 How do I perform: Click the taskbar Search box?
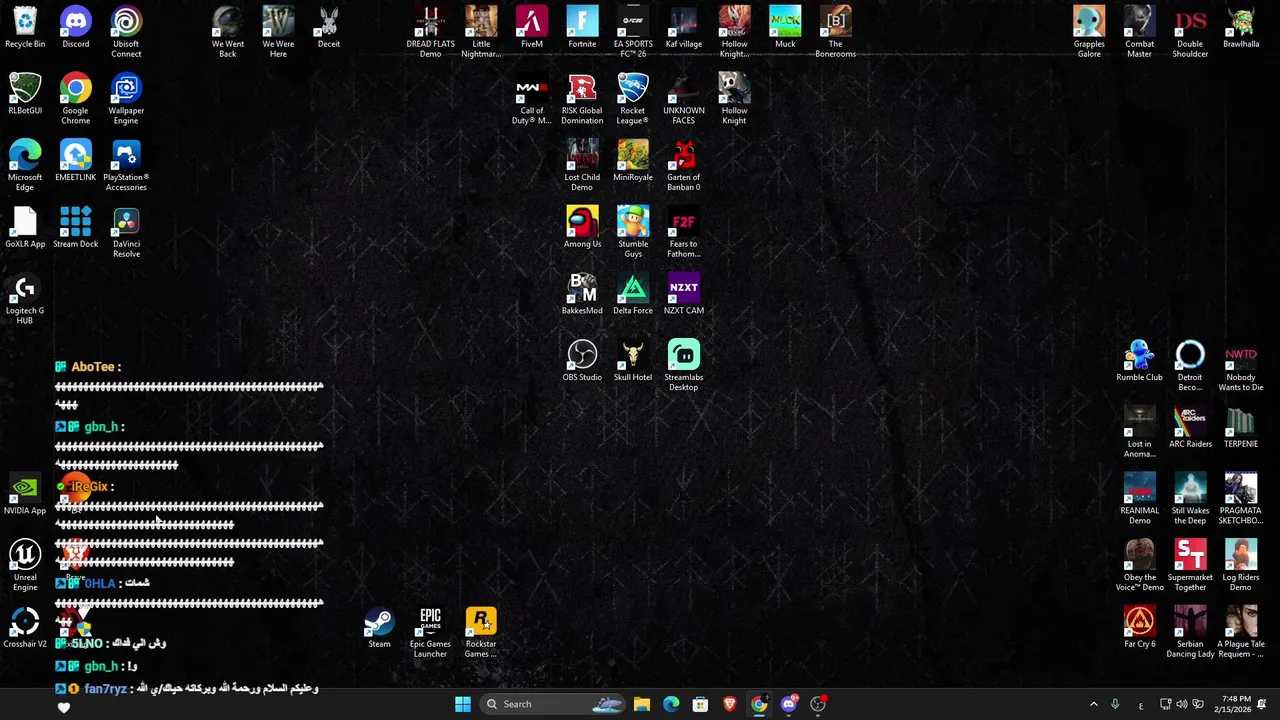click(x=552, y=704)
